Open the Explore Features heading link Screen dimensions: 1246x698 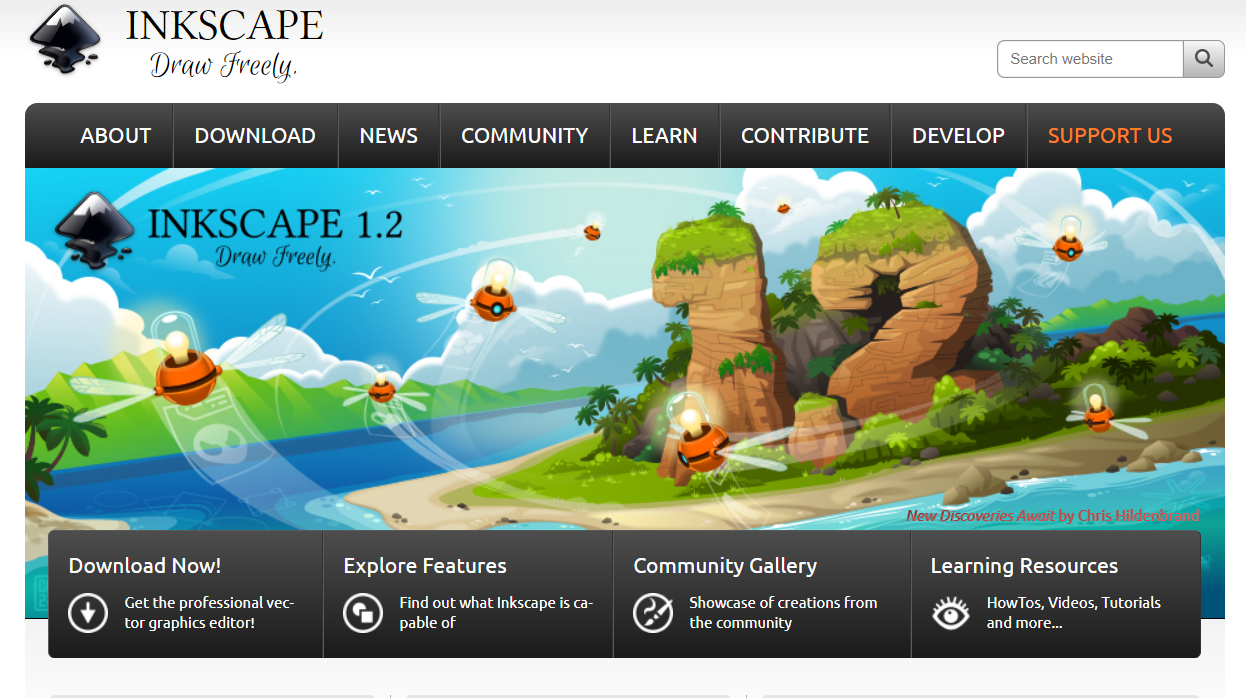(425, 566)
